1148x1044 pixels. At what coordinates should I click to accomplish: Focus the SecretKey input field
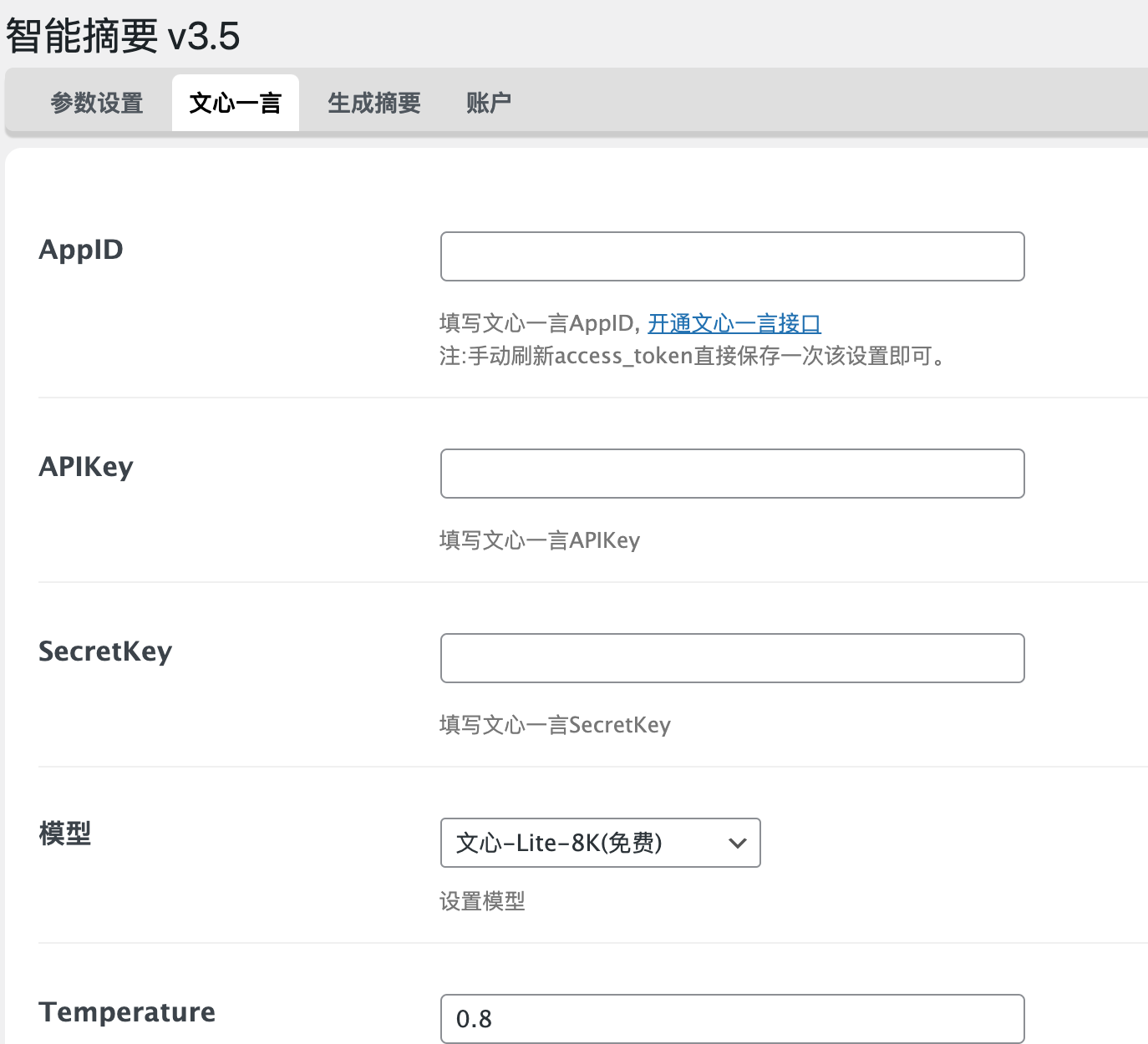(732, 658)
